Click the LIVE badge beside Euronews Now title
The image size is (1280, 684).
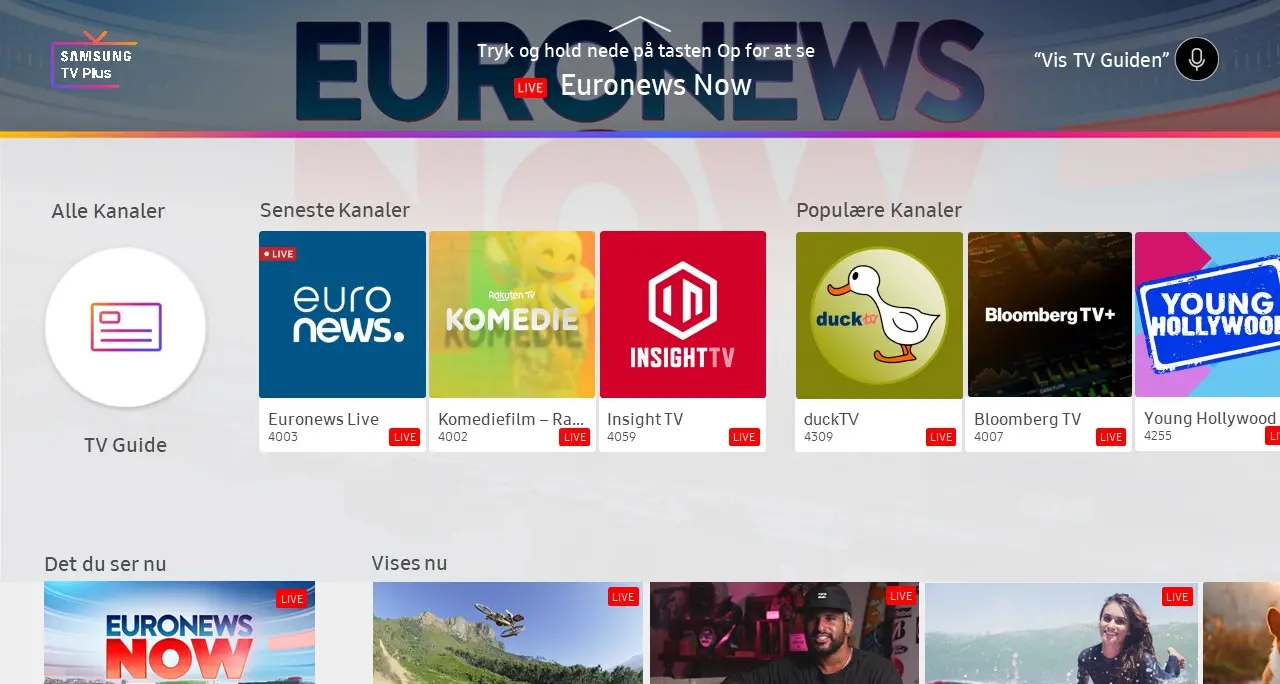coord(530,88)
